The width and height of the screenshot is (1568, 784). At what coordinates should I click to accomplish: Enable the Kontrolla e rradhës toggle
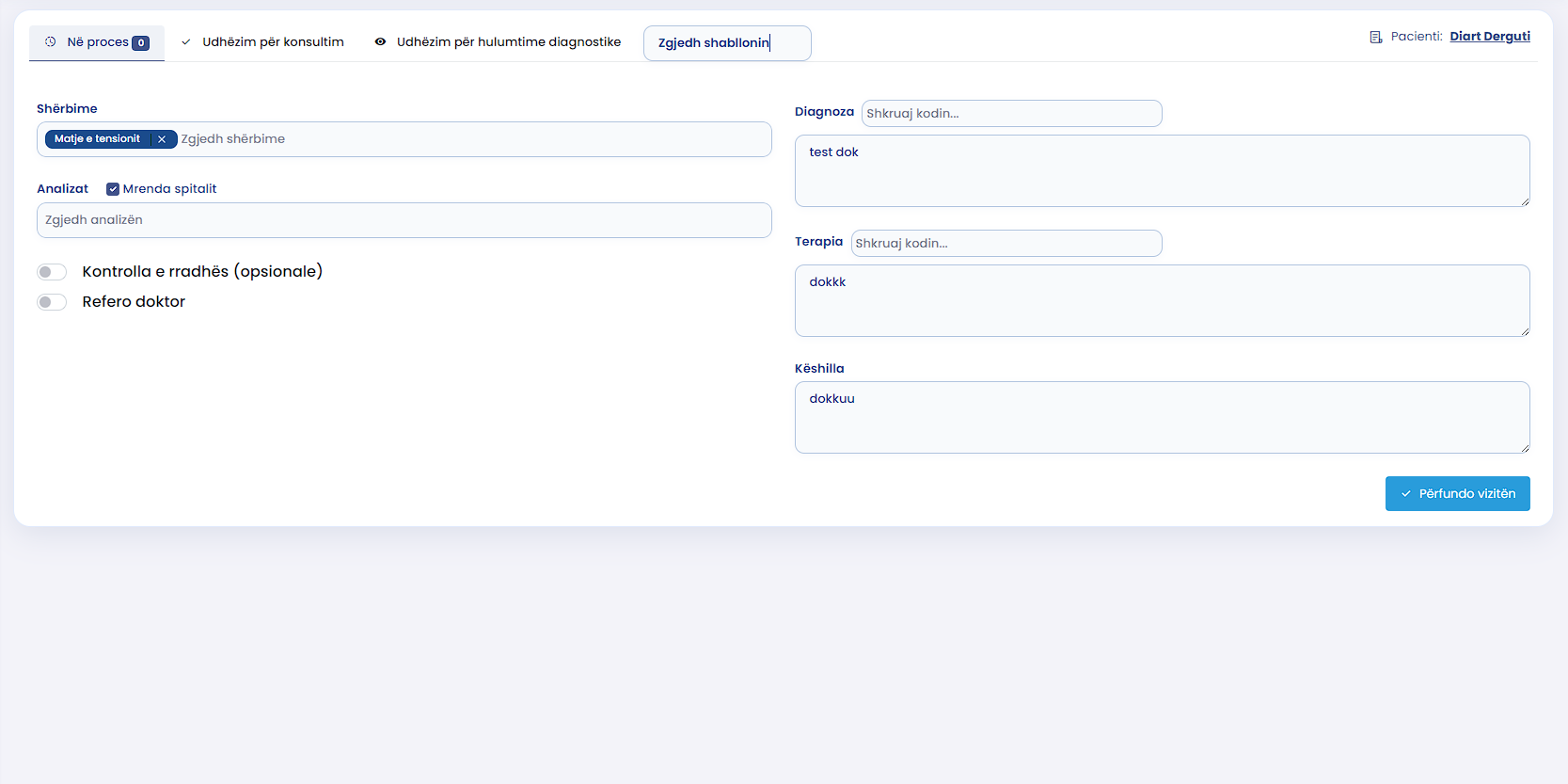pyautogui.click(x=52, y=272)
